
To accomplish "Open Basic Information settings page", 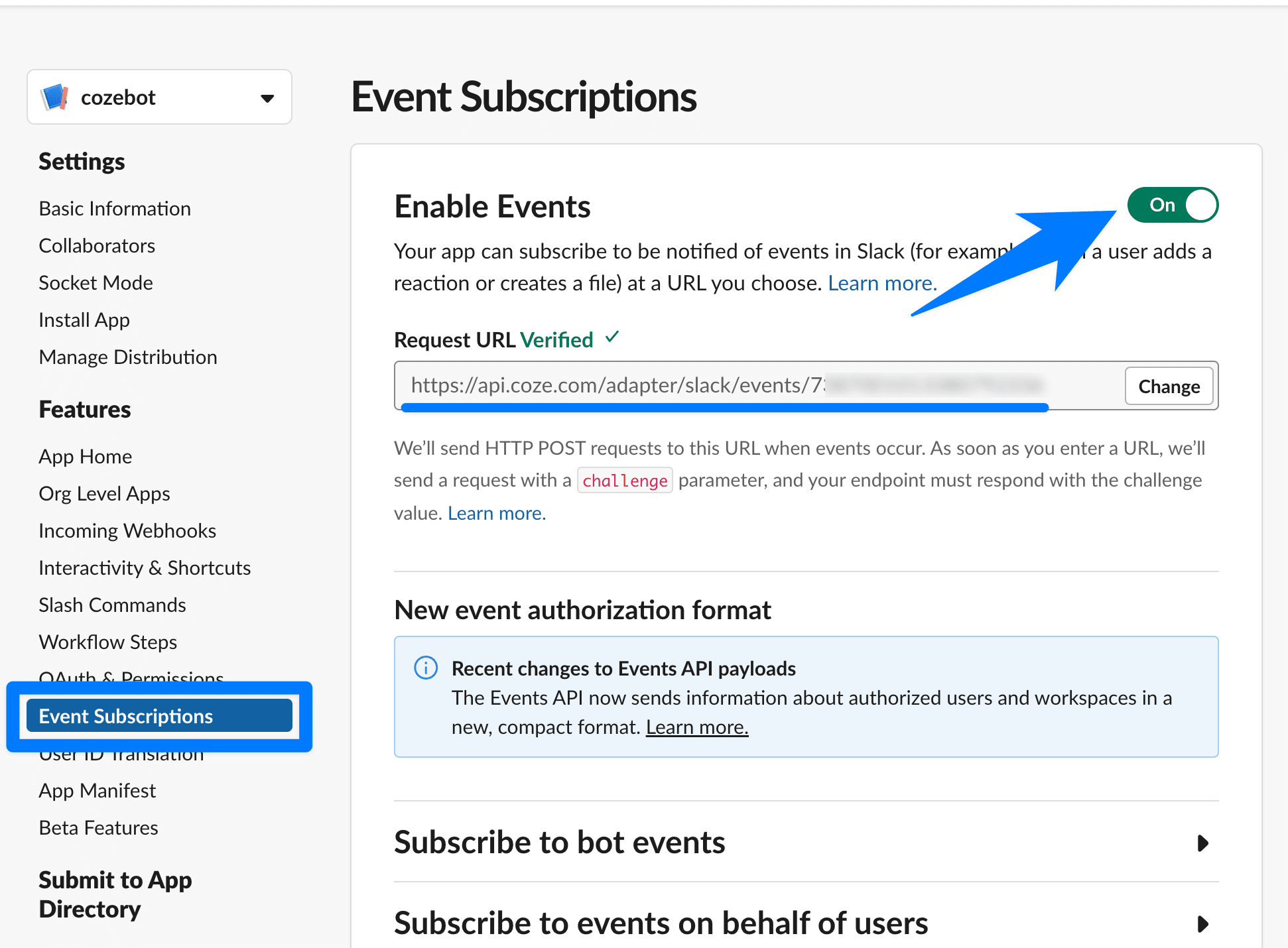I will [x=115, y=209].
